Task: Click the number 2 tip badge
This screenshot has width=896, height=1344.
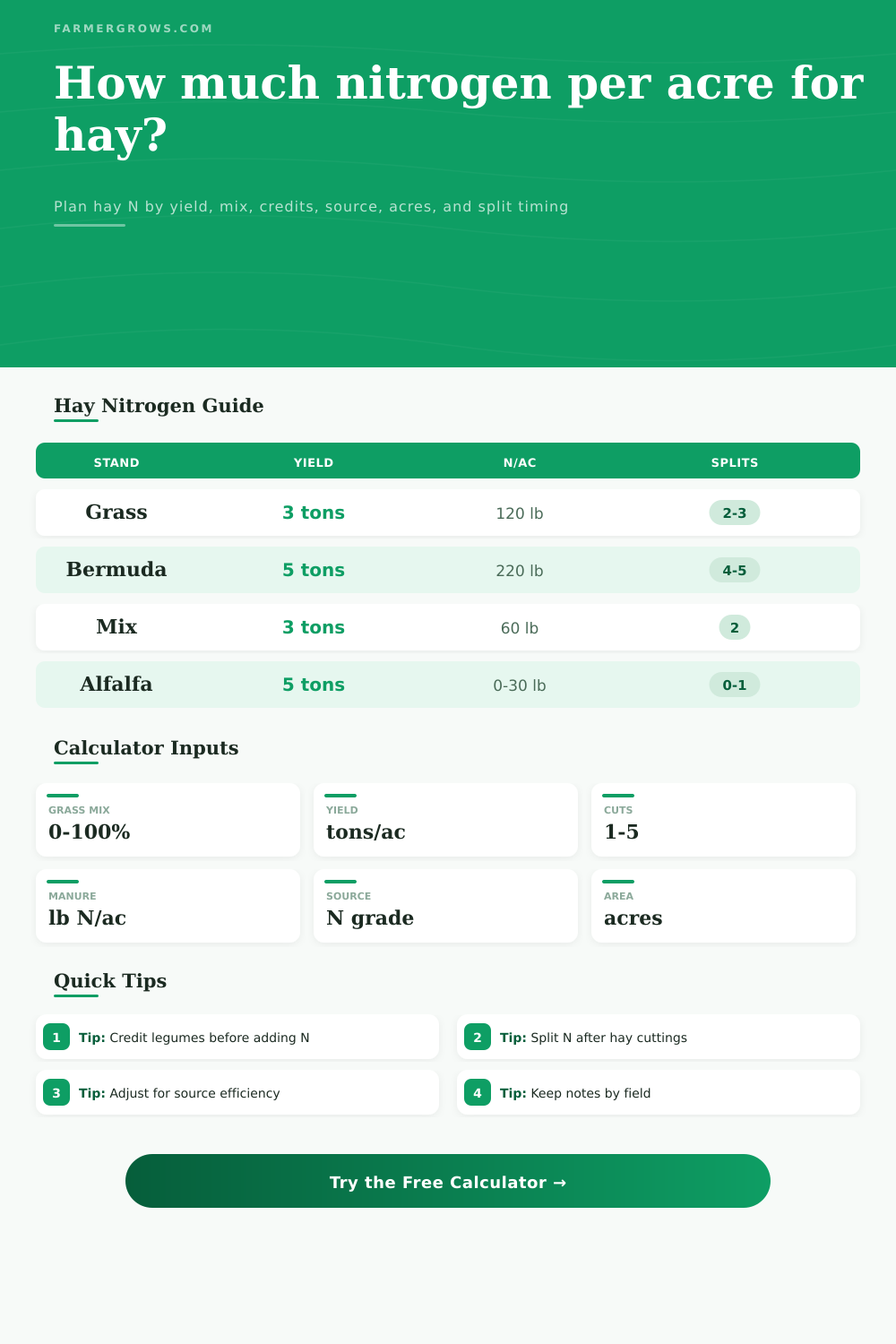Action: tap(478, 1037)
